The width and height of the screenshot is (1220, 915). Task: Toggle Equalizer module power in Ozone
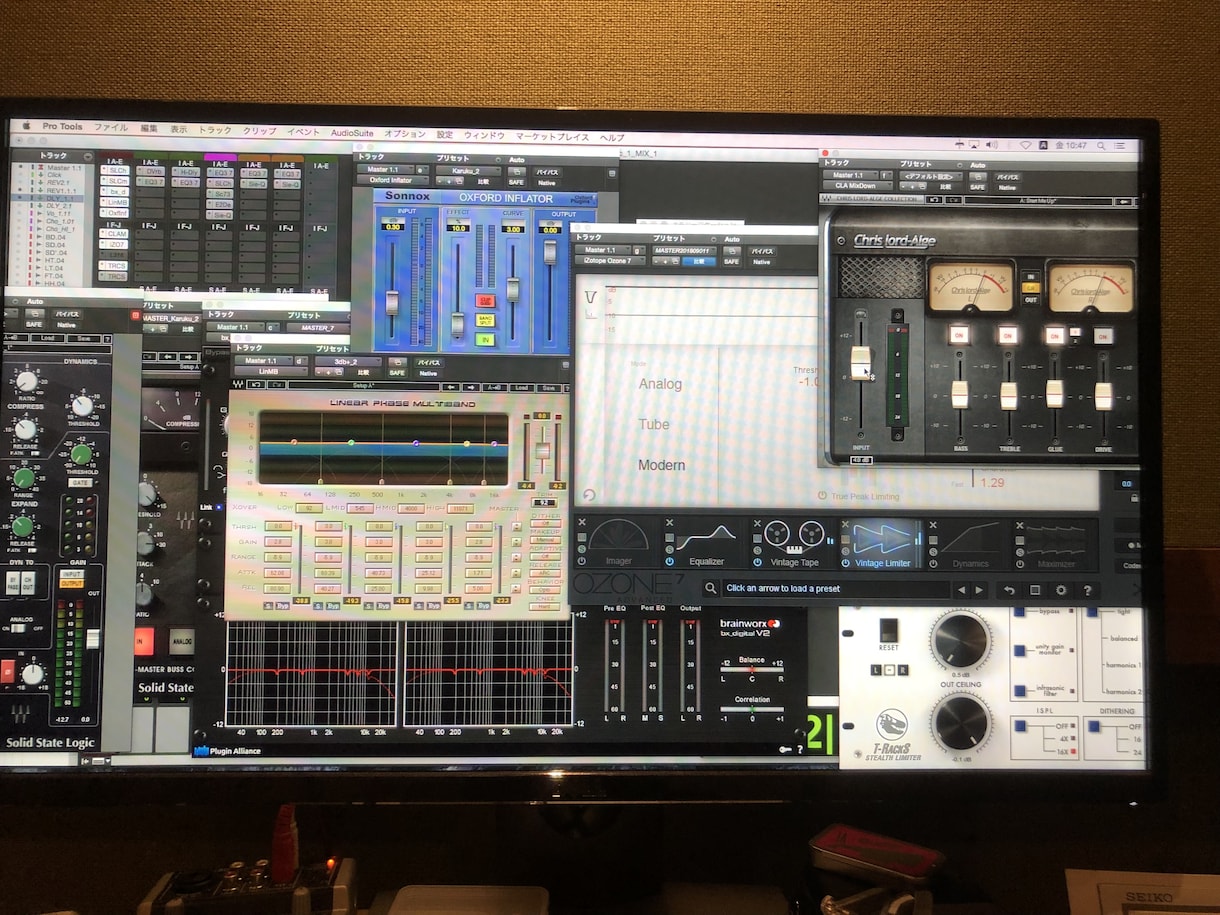(670, 562)
